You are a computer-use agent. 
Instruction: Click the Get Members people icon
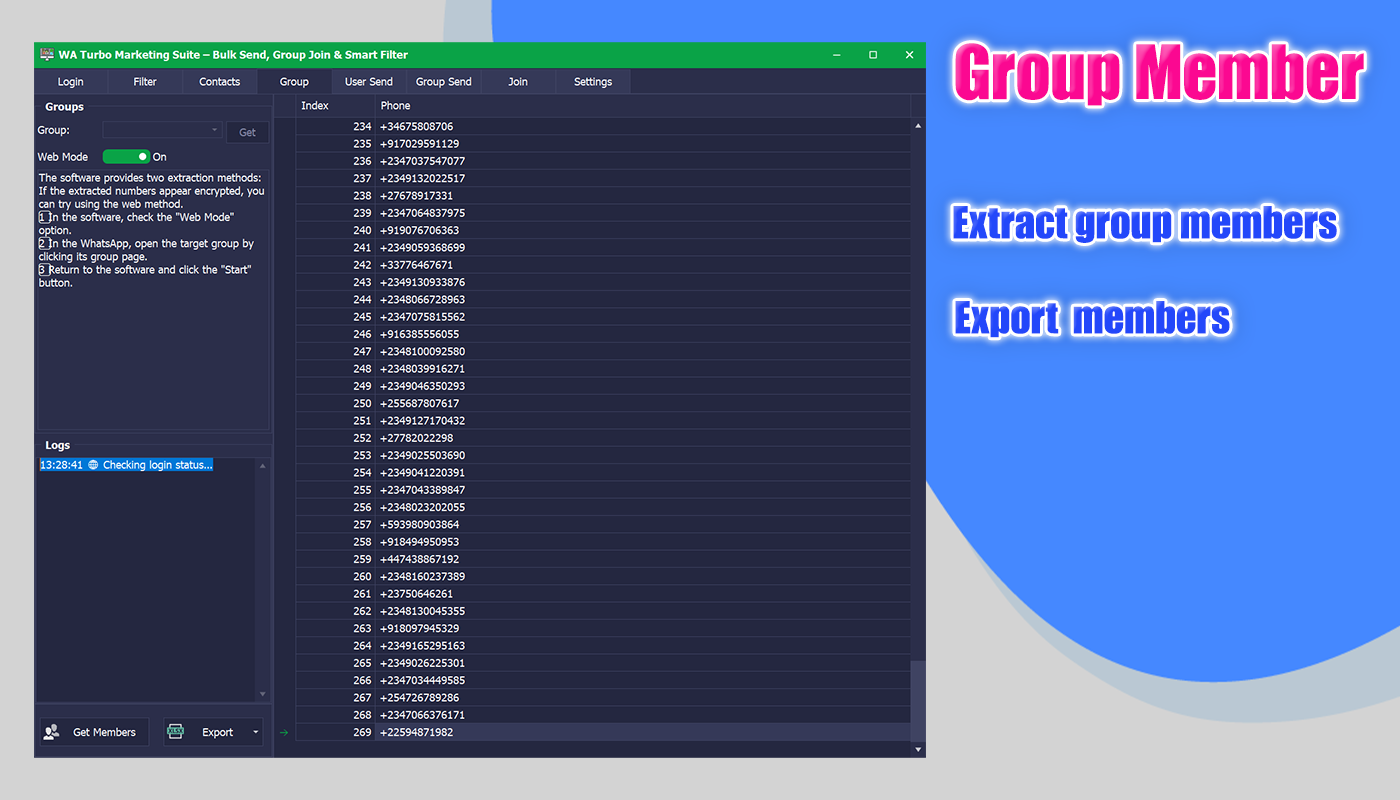[51, 732]
